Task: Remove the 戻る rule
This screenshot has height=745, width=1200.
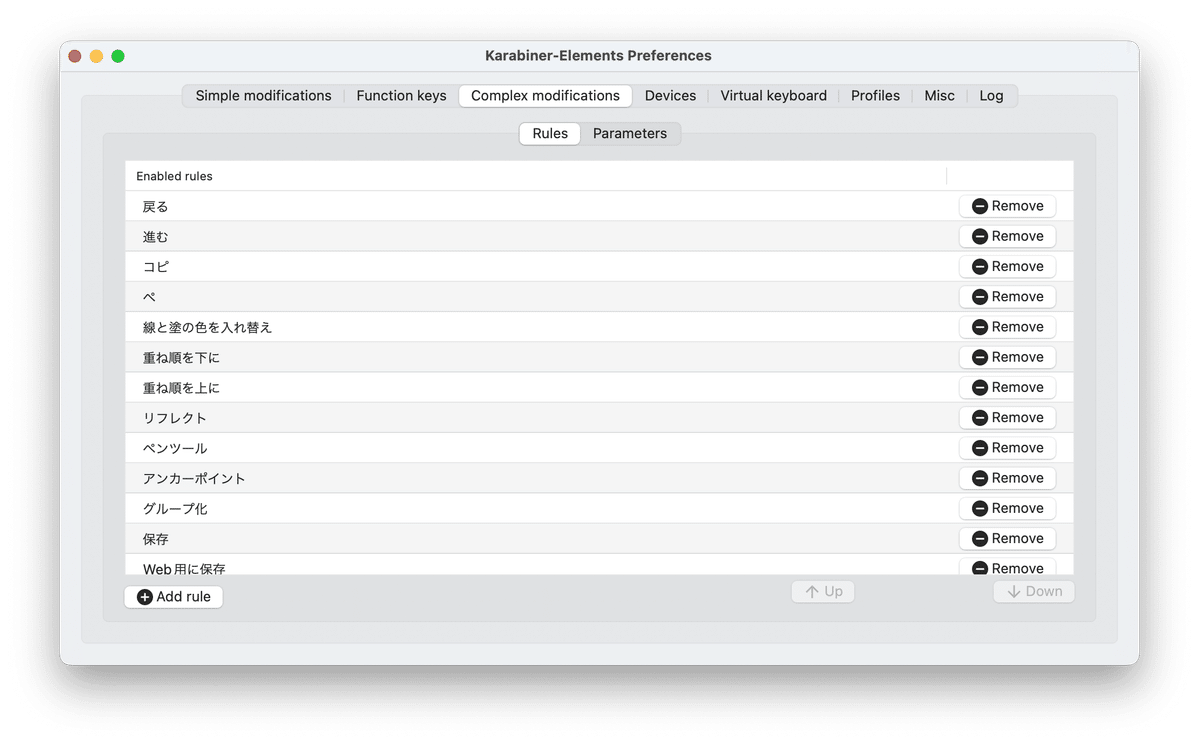Action: (x=1007, y=206)
